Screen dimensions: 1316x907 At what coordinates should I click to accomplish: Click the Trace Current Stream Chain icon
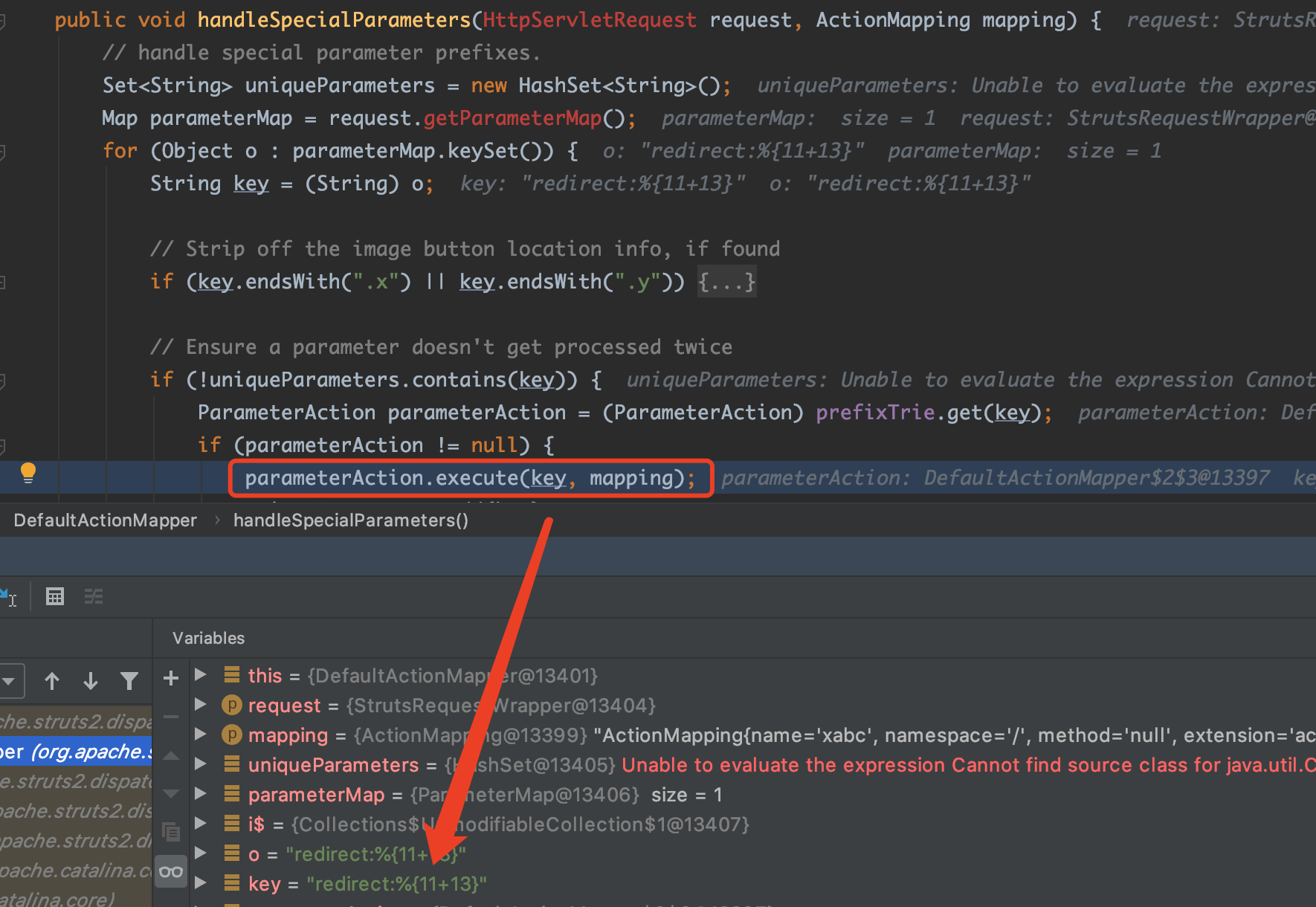pyautogui.click(x=94, y=596)
